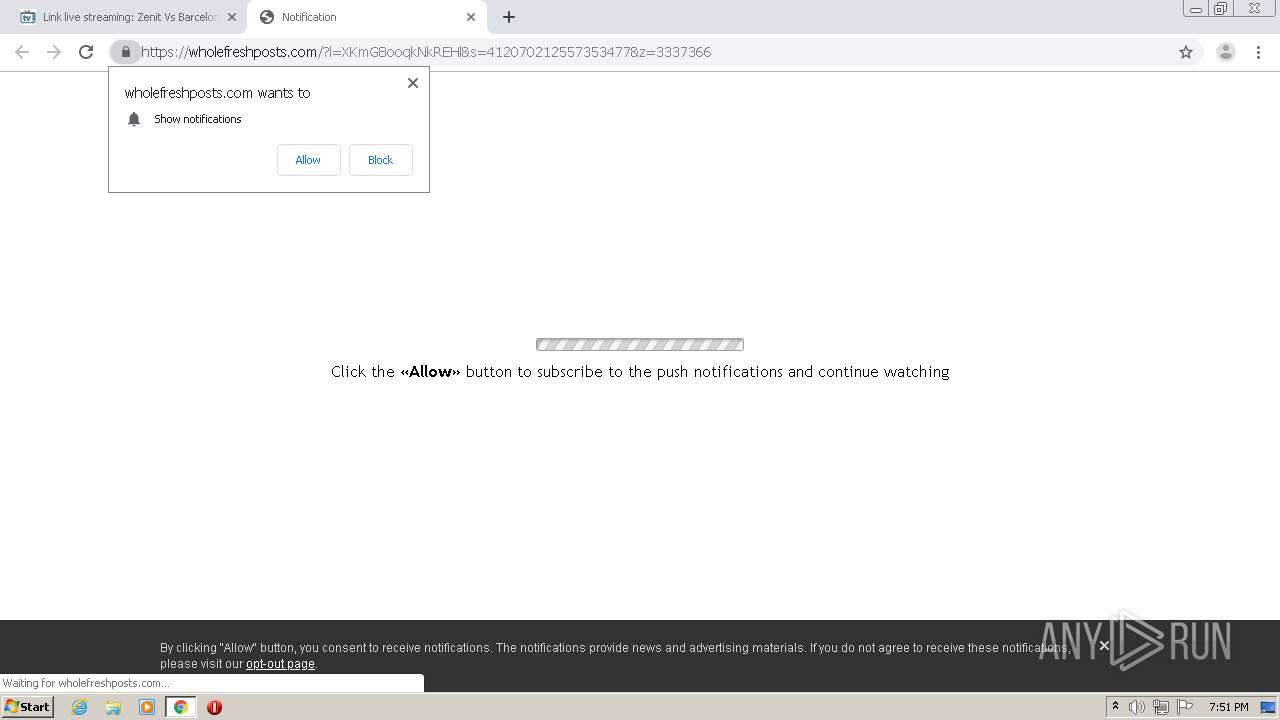The image size is (1280, 720).
Task: Click the striped loading progress bar
Action: pyautogui.click(x=640, y=345)
